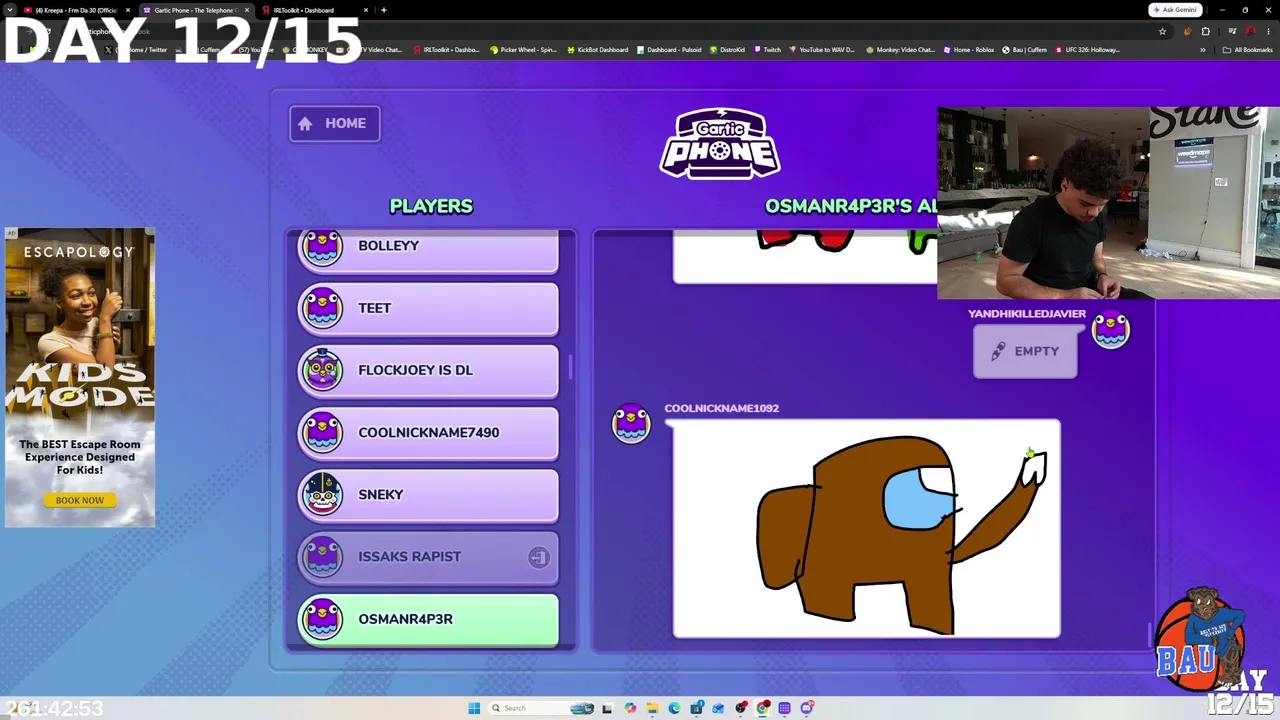Switch to the Kreepa YouTube browser tab
Viewport: 1280px width, 720px height.
coord(75,10)
